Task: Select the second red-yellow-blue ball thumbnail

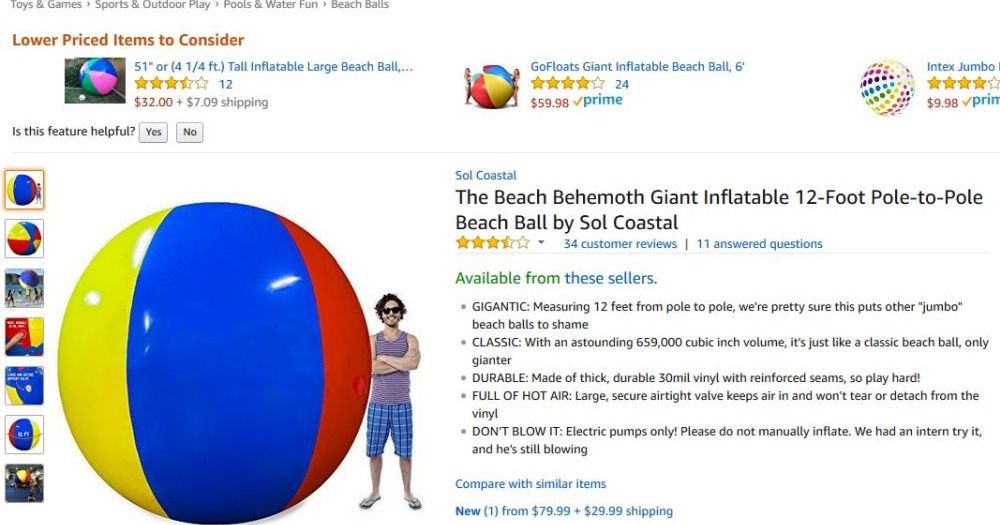Action: [x=24, y=239]
